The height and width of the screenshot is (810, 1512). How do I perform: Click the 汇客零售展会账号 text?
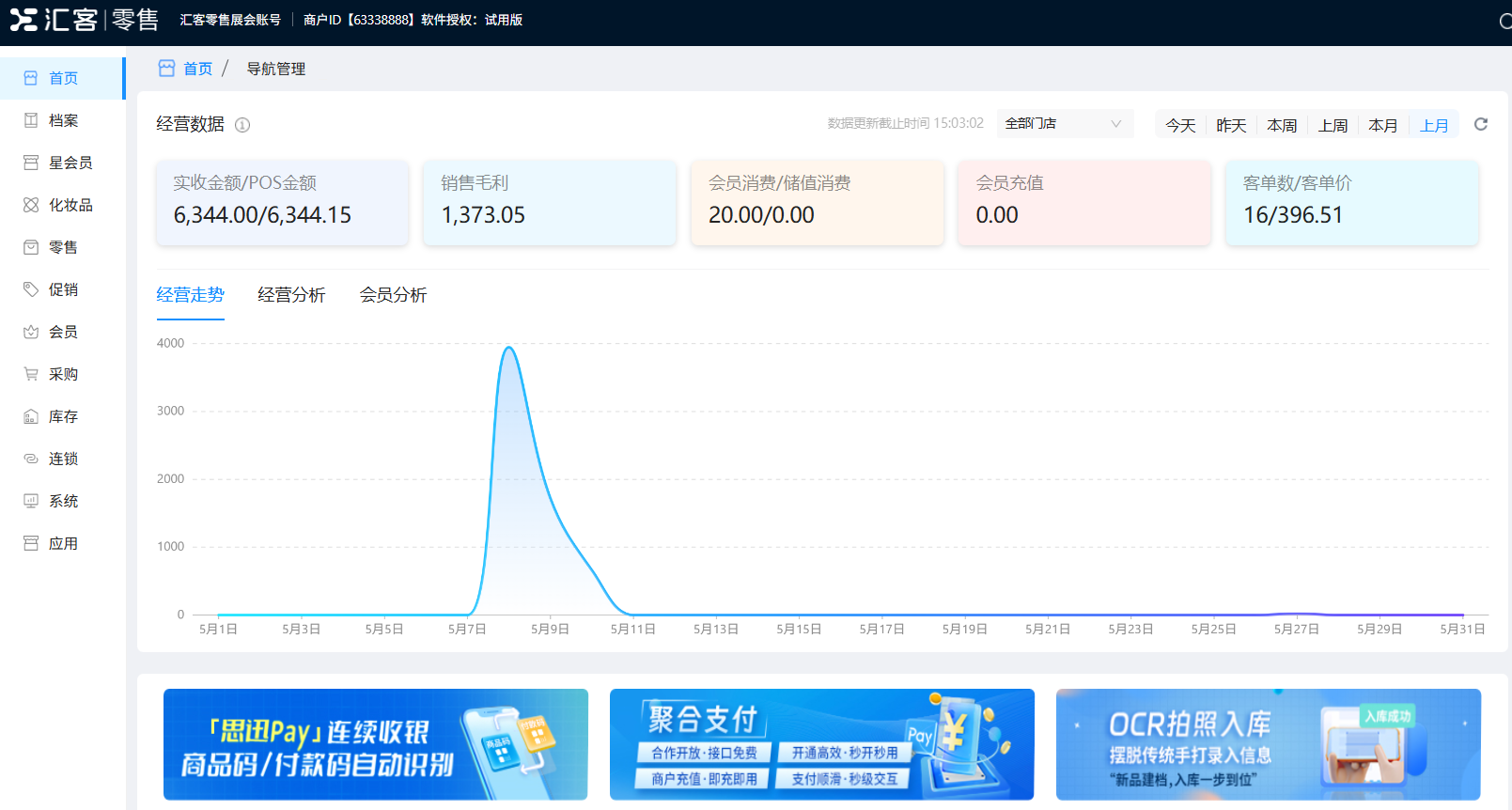pos(230,20)
